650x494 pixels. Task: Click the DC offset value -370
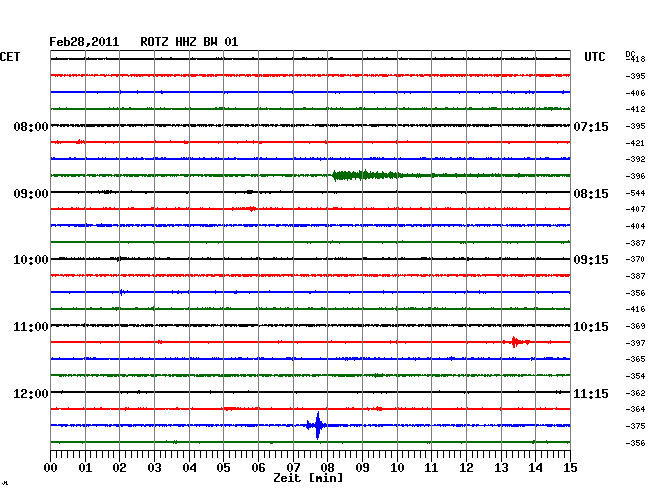[635, 259]
